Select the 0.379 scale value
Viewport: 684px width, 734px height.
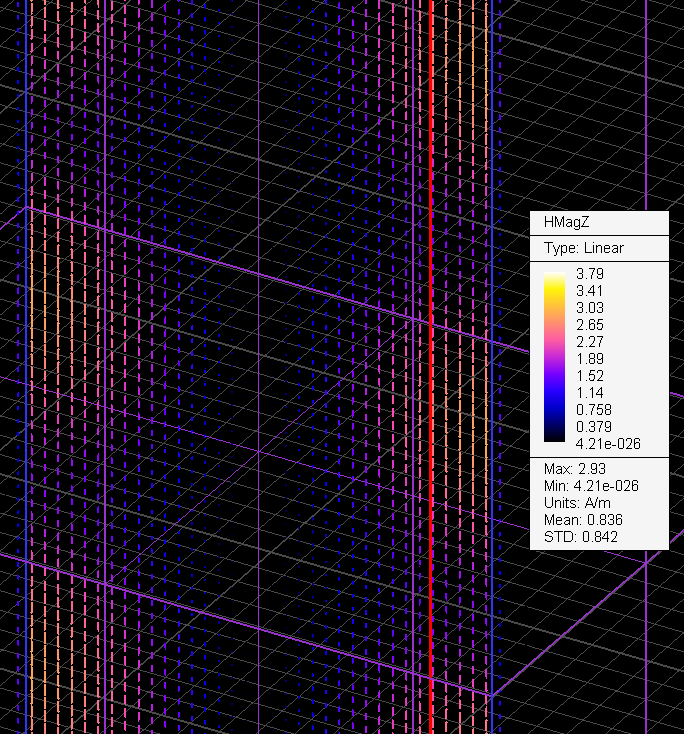click(594, 427)
